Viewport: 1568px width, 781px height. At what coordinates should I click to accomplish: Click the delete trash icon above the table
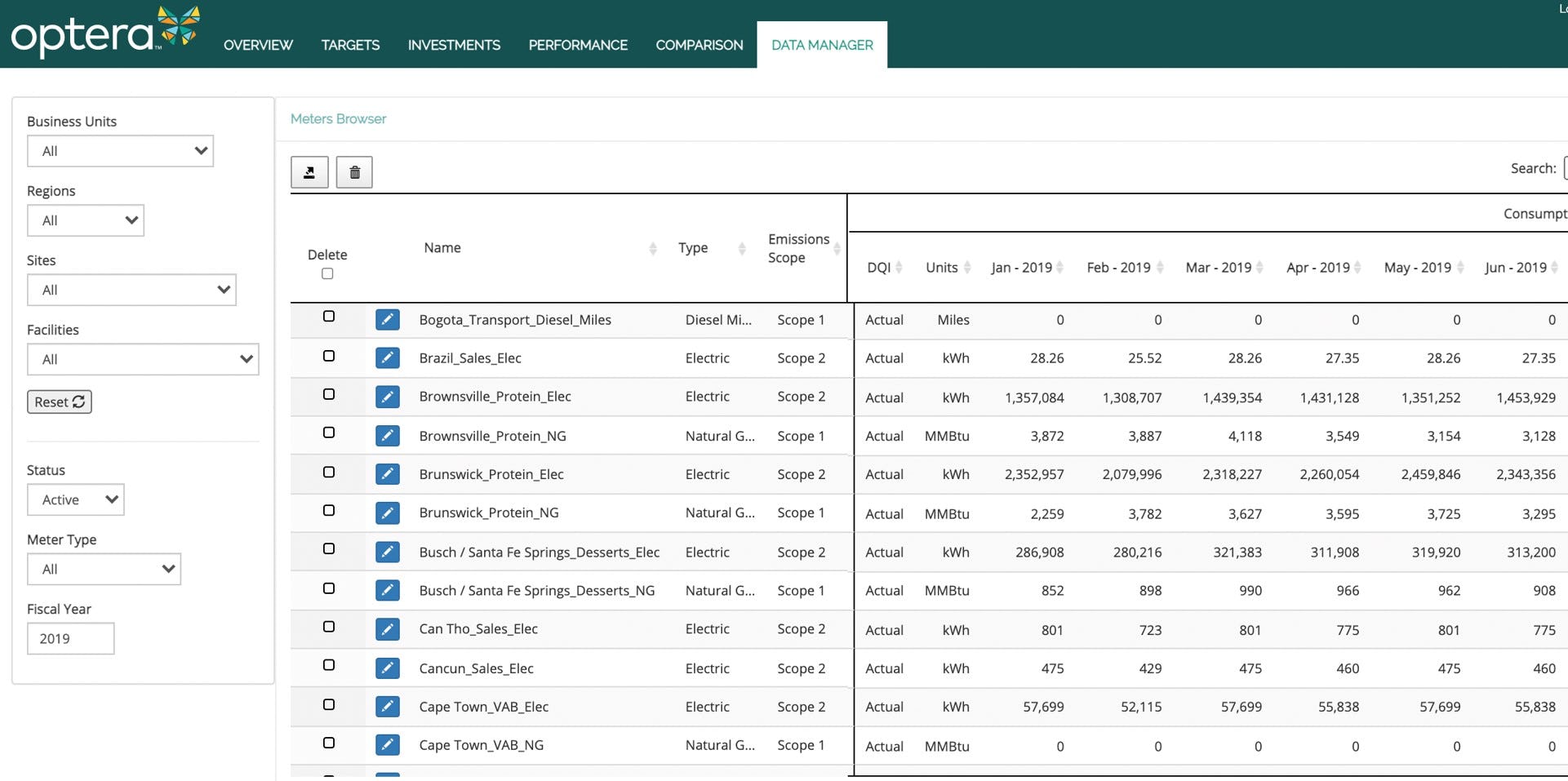(x=354, y=172)
